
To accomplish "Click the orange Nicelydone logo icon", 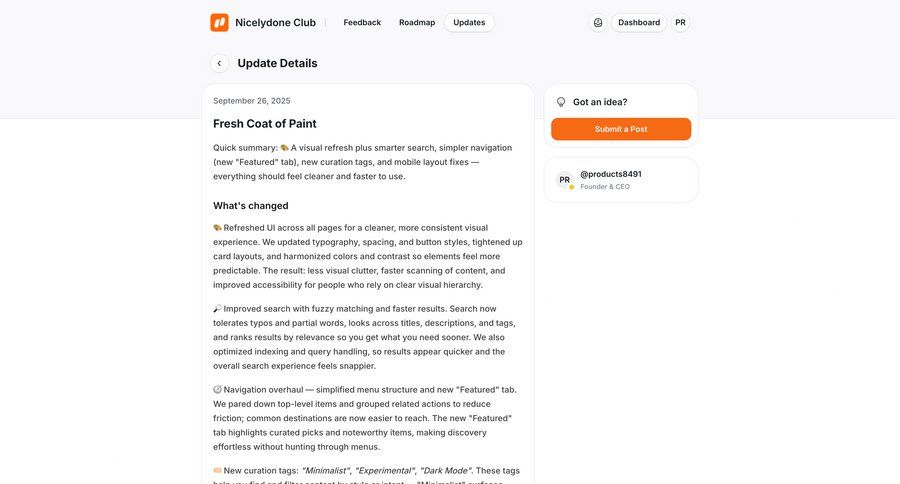I will (x=219, y=22).
